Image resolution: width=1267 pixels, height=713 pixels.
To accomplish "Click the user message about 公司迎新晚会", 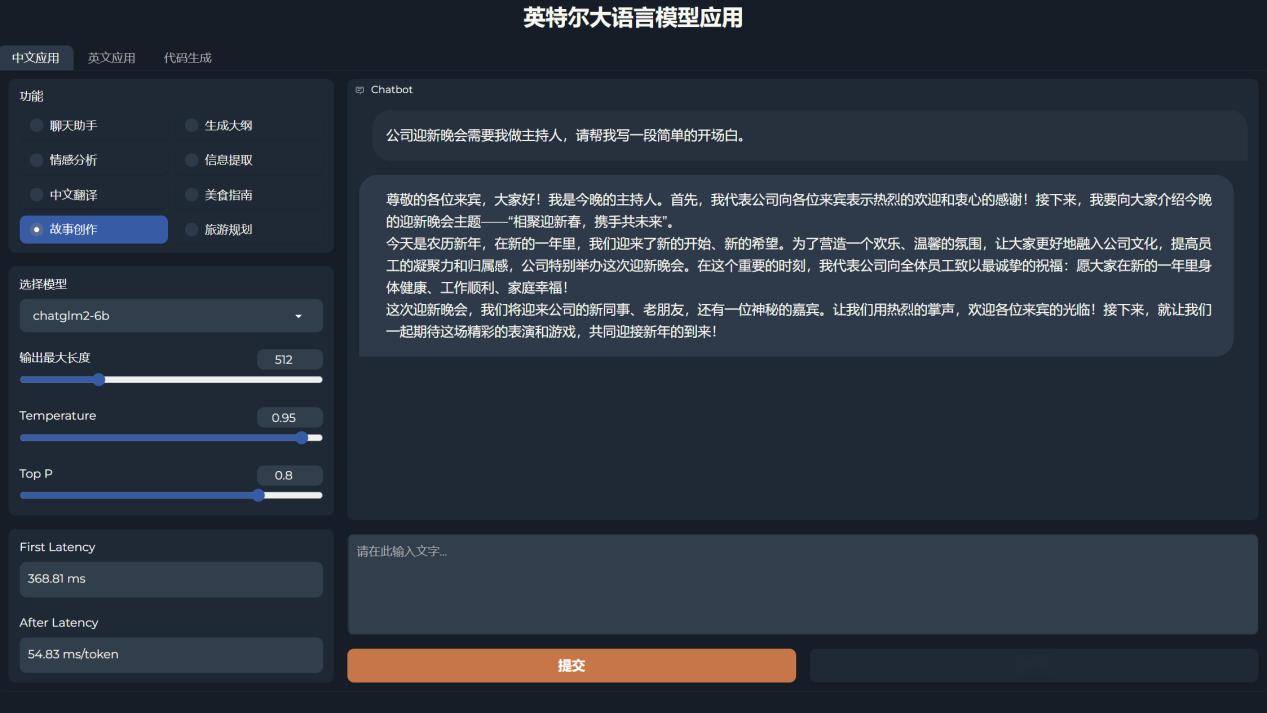I will [809, 136].
